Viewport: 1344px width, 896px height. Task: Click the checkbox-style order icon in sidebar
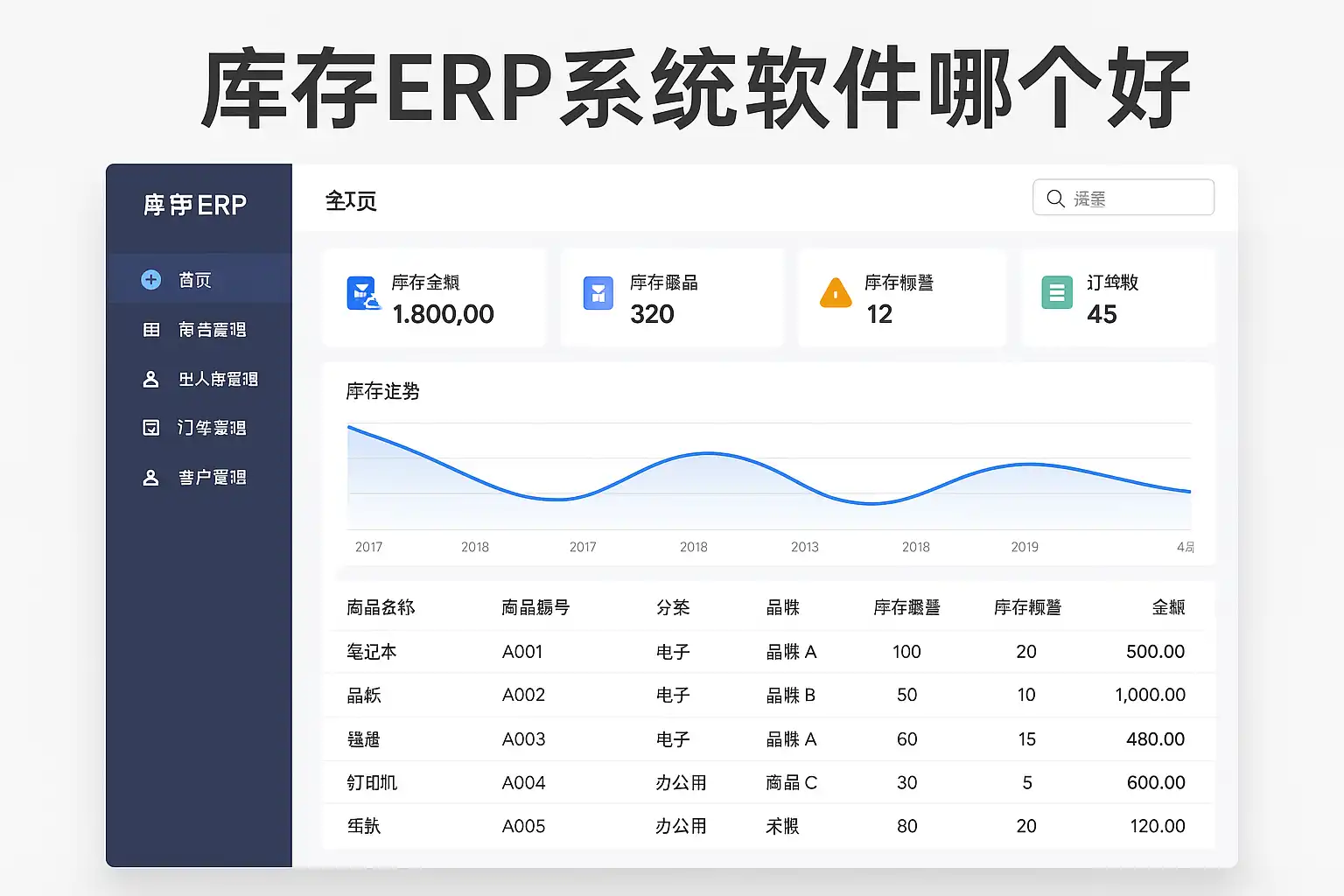tap(151, 428)
